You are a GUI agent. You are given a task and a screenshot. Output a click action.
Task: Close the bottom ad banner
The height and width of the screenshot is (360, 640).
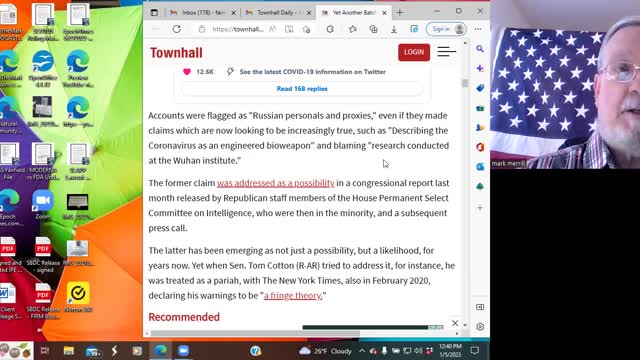[455, 323]
